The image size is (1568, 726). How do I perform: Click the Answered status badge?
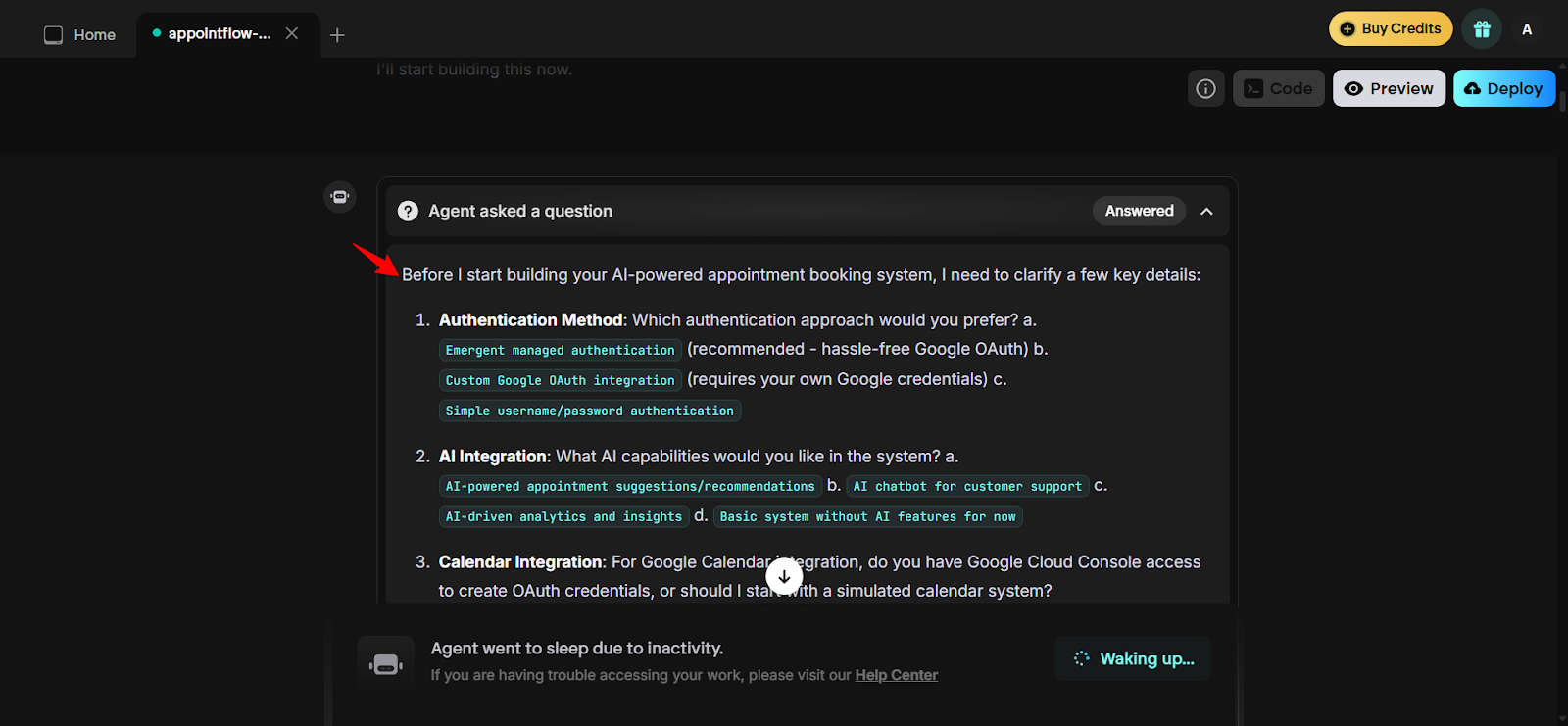[x=1140, y=211]
